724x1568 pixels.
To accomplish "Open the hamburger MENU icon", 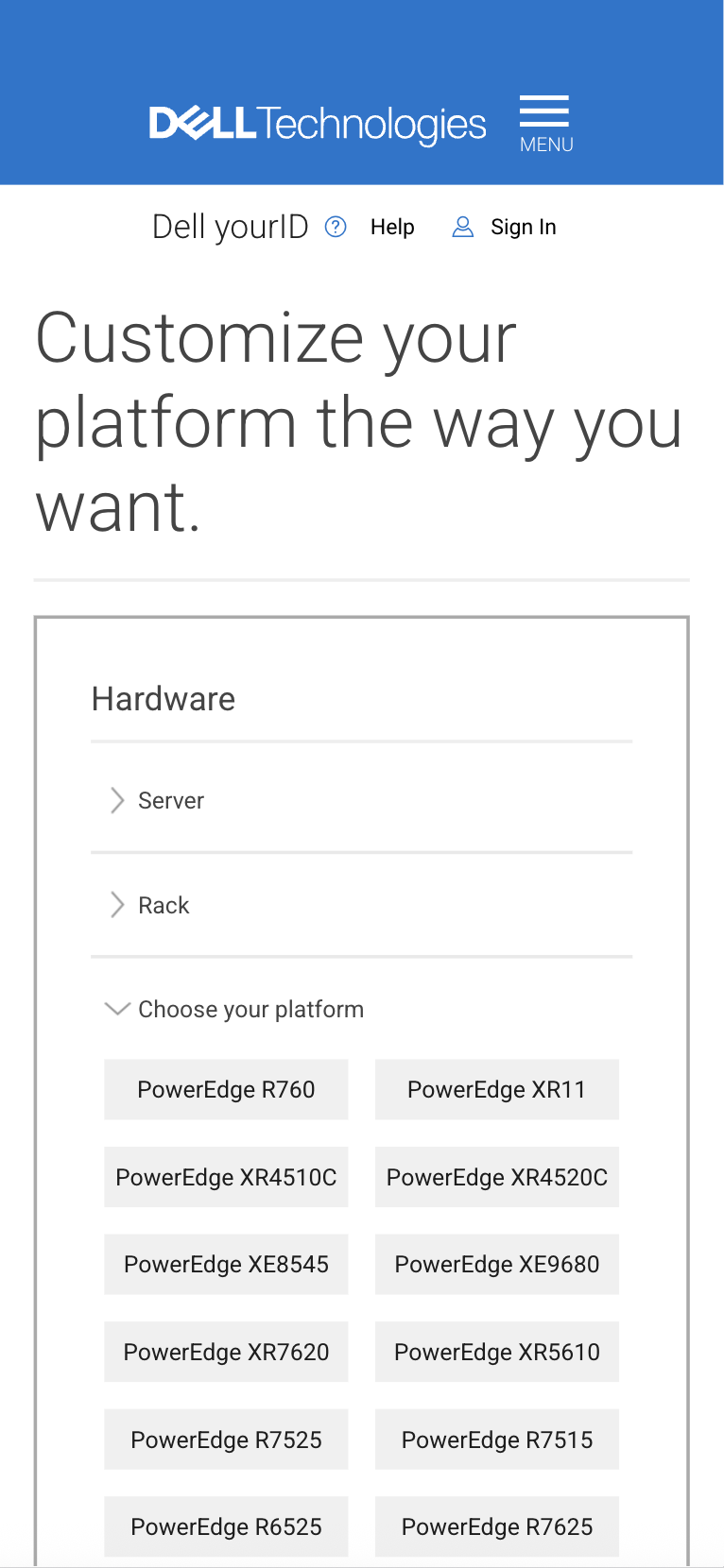I will tap(545, 123).
